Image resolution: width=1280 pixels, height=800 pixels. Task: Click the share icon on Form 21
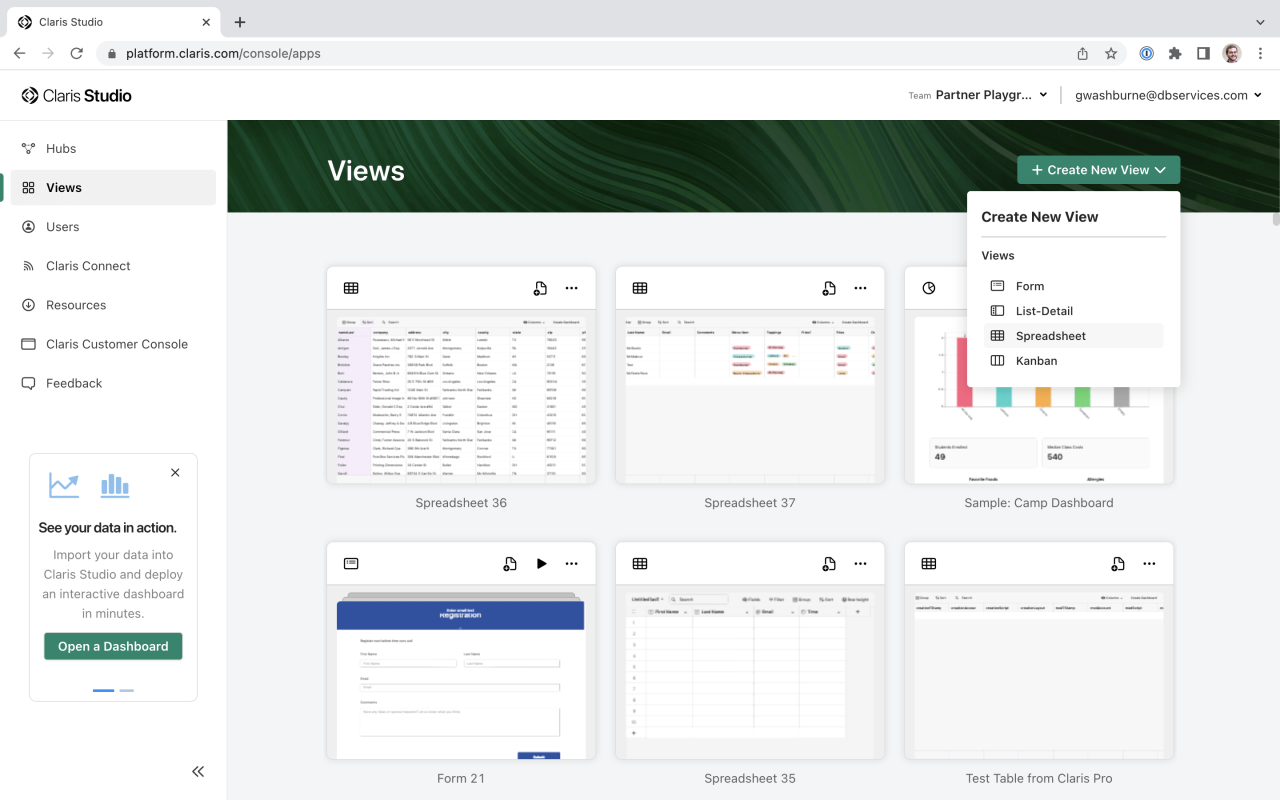click(x=510, y=564)
